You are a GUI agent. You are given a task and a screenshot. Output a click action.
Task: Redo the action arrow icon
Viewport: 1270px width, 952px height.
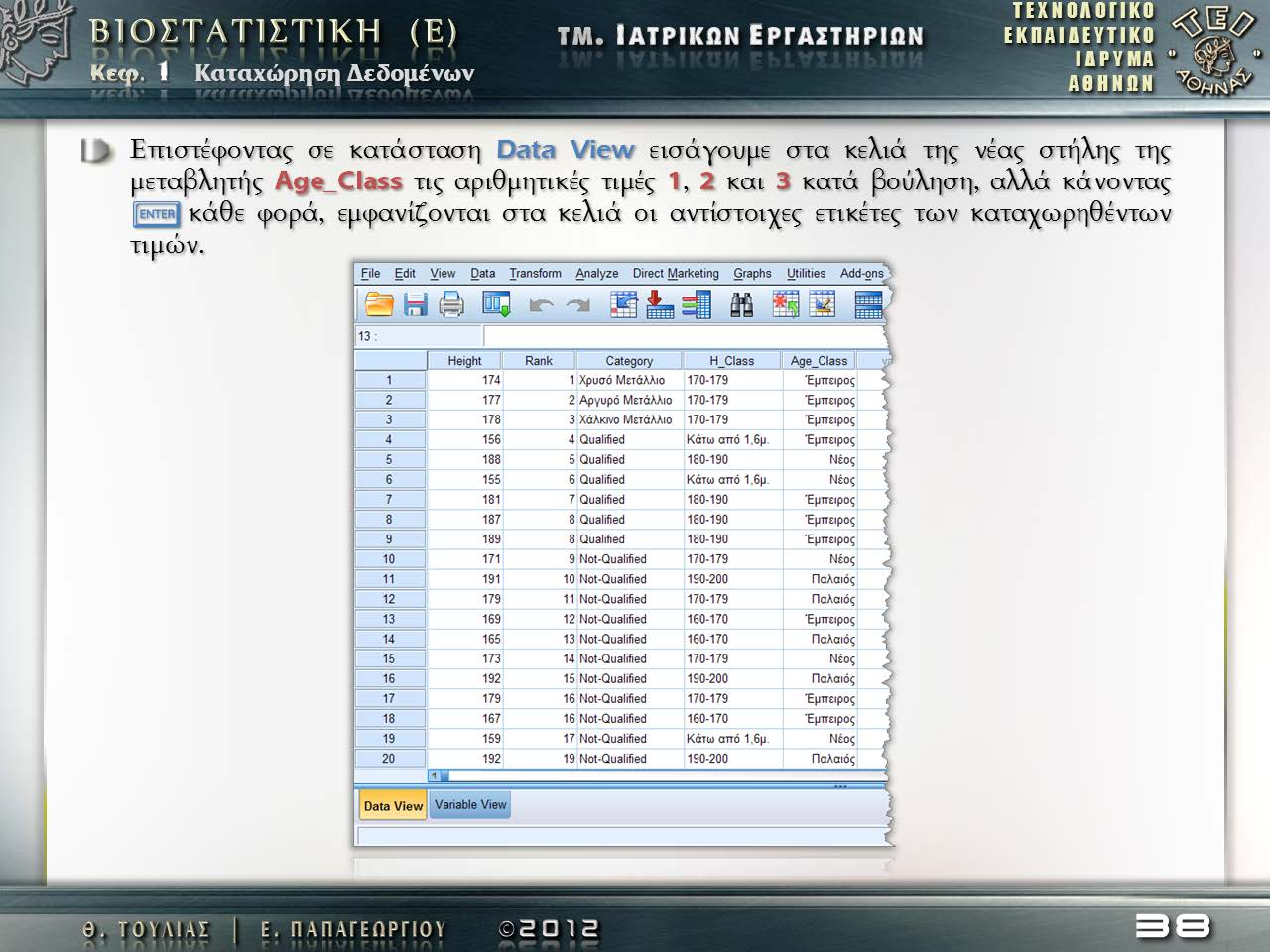577,305
